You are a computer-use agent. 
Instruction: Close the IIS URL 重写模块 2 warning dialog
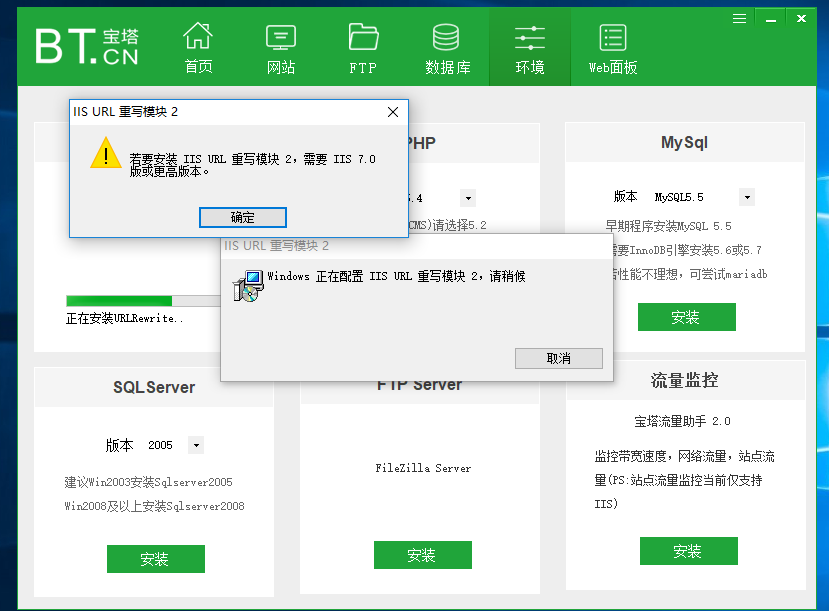[393, 112]
